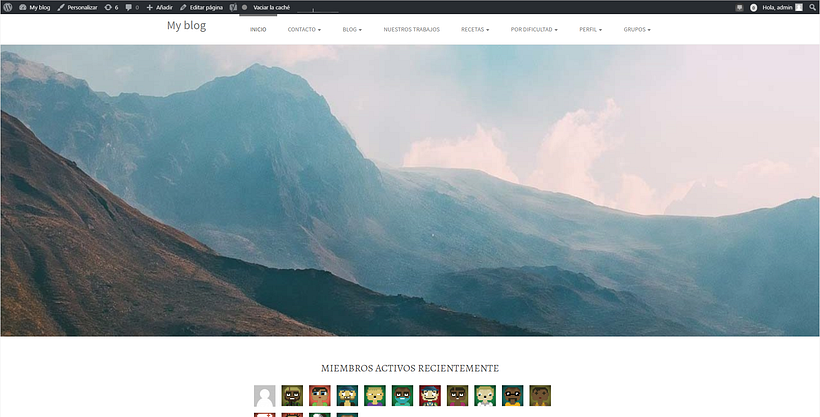Viewport: 820px width, 417px height.
Task: Open the comments bubble showing 0
Action: click(132, 7)
